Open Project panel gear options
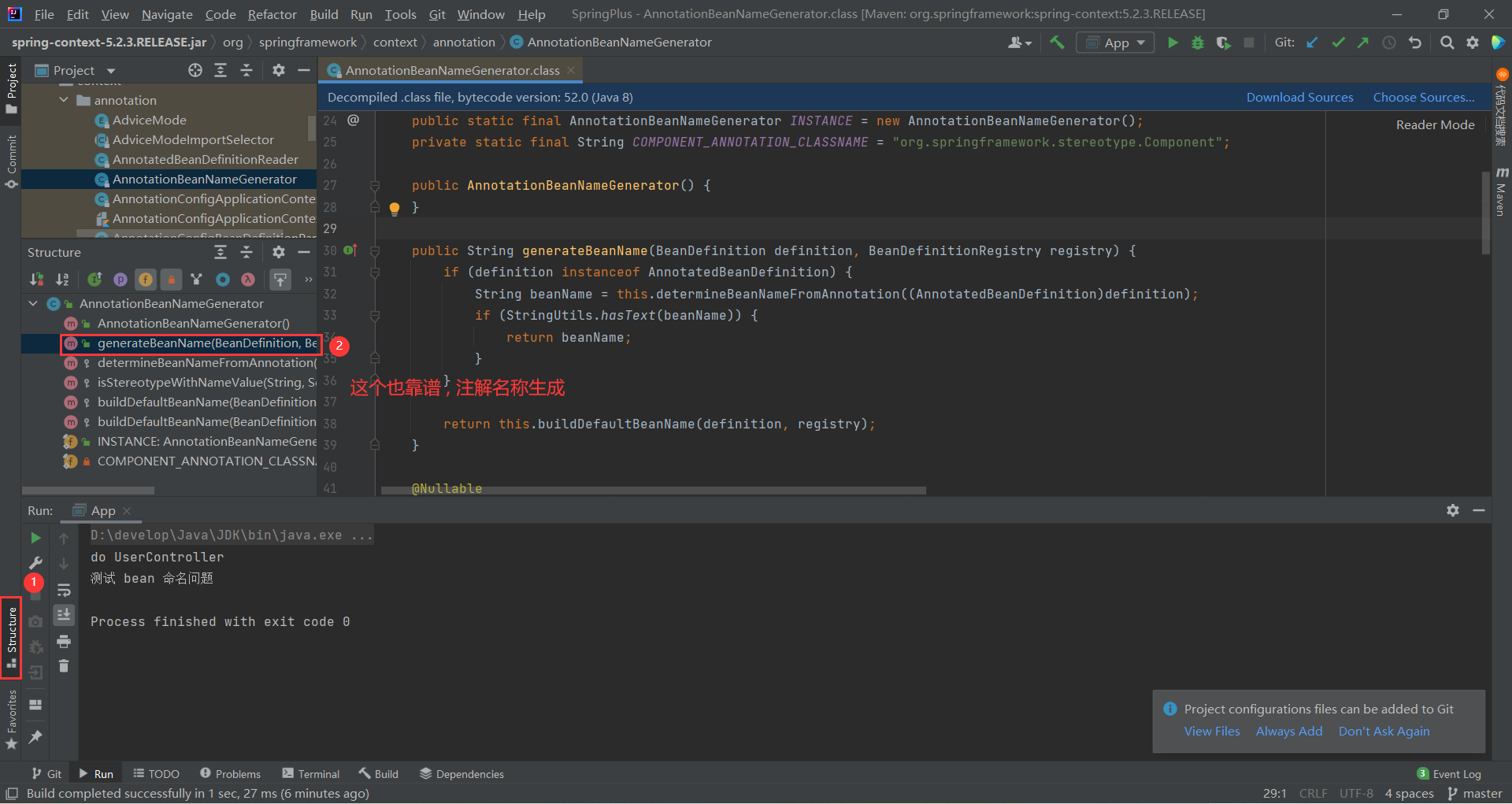Viewport: 1512px width, 804px height. click(x=279, y=70)
